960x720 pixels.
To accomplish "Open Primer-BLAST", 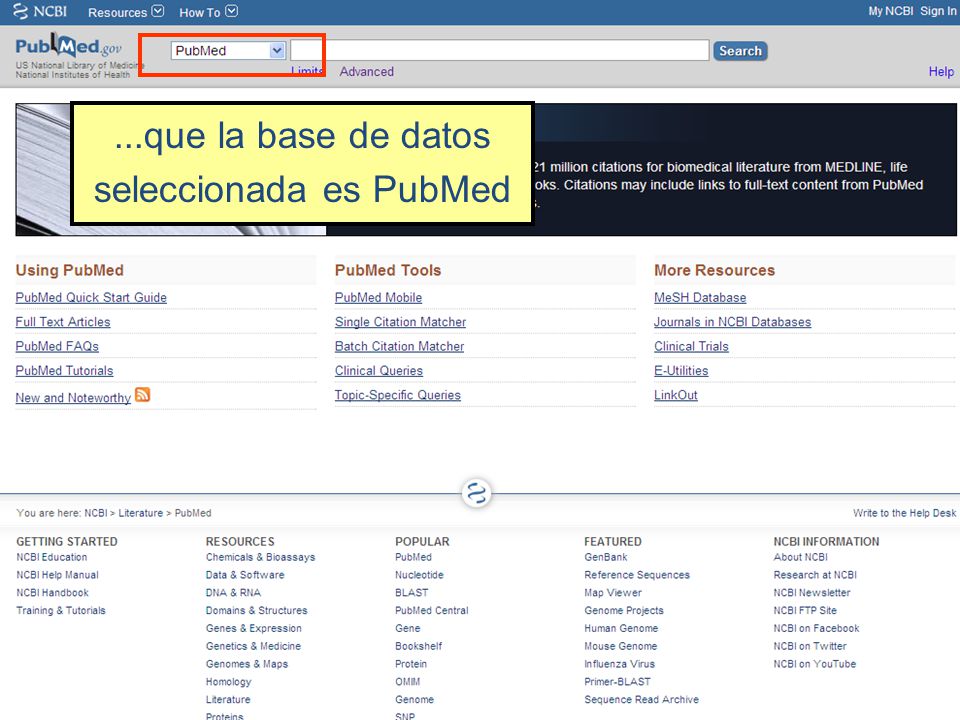I will point(618,681).
